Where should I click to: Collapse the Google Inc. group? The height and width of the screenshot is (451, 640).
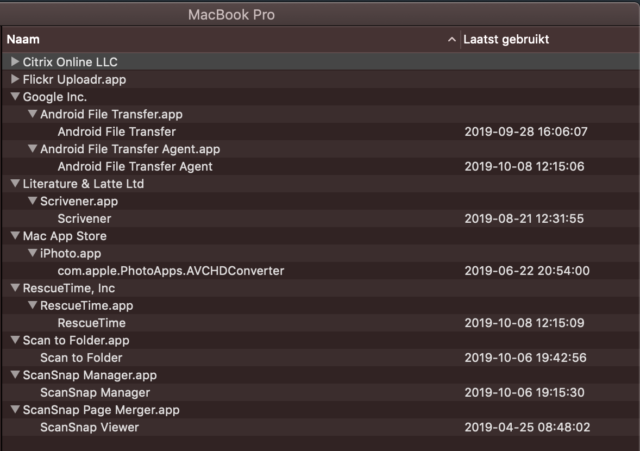coord(15,97)
